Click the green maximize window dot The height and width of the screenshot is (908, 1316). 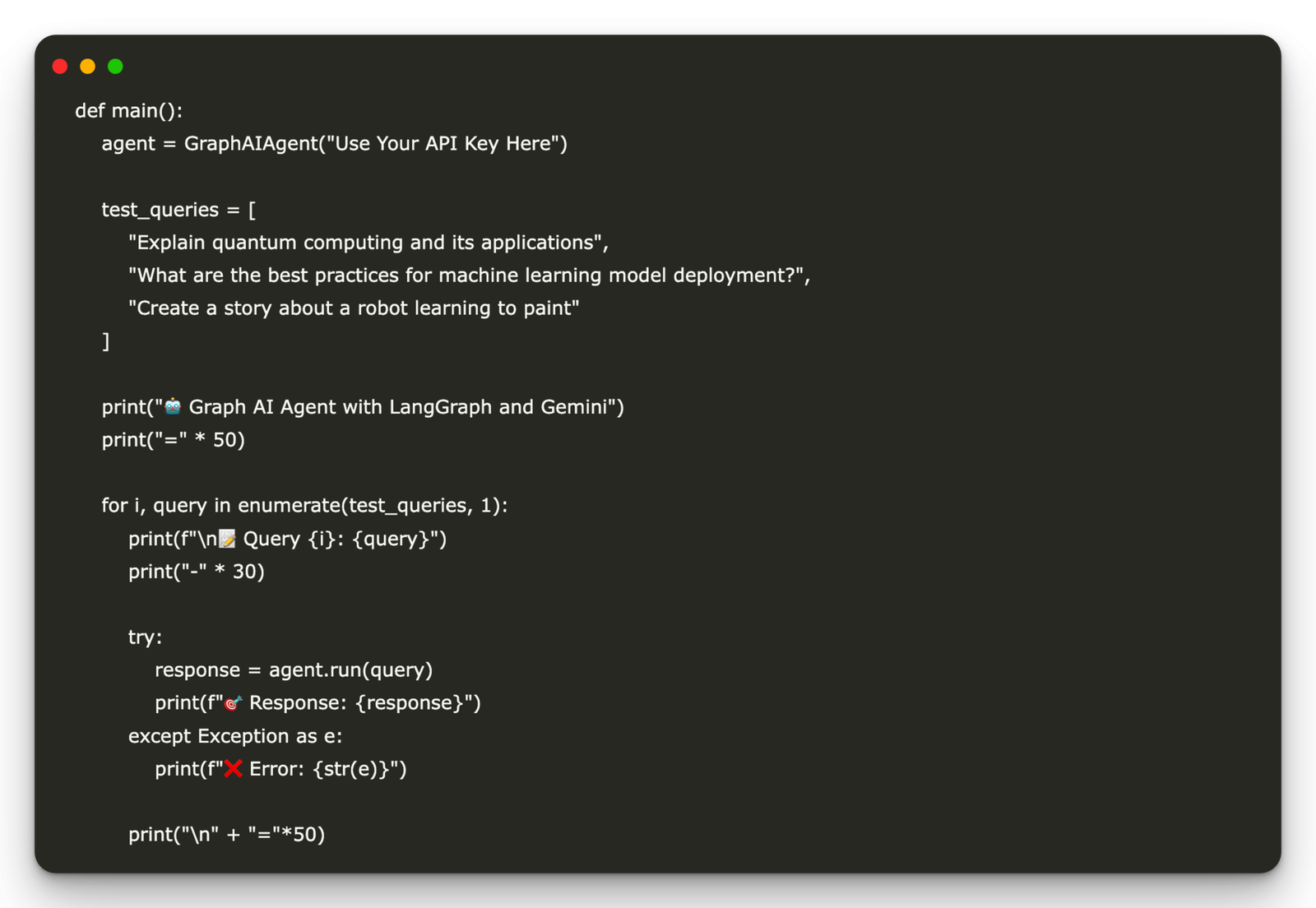click(116, 67)
